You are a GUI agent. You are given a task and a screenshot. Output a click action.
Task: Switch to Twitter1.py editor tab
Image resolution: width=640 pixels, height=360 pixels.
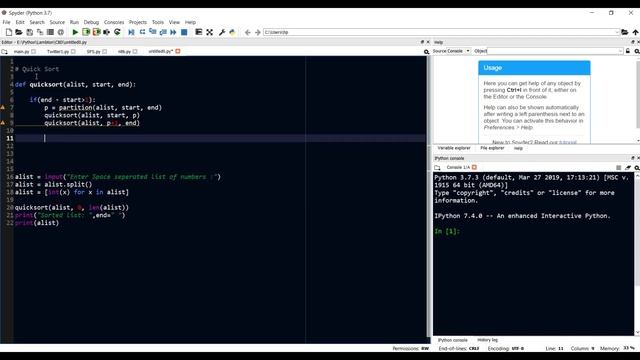[58, 51]
